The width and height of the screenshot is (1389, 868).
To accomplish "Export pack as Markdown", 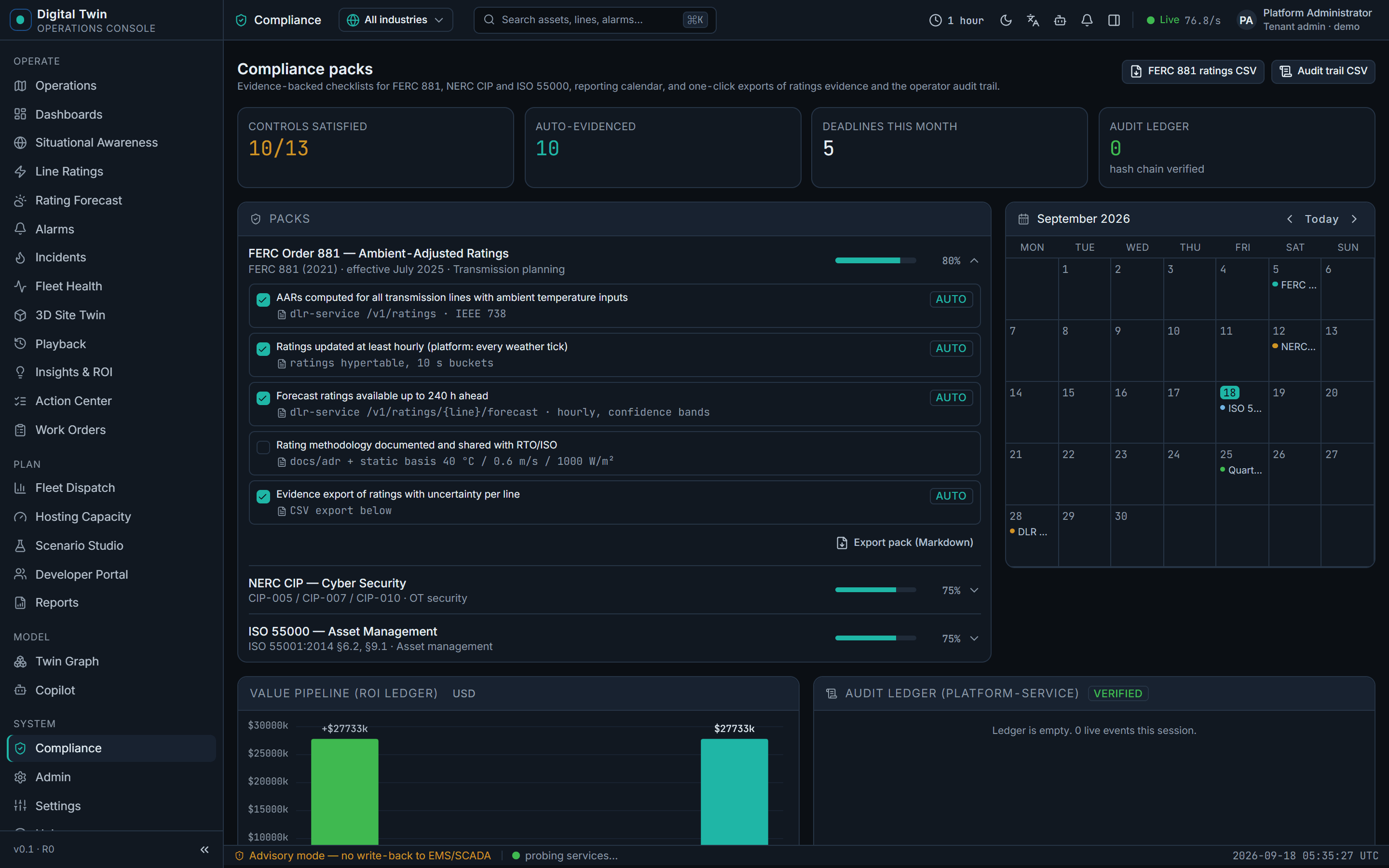I will click(x=905, y=542).
